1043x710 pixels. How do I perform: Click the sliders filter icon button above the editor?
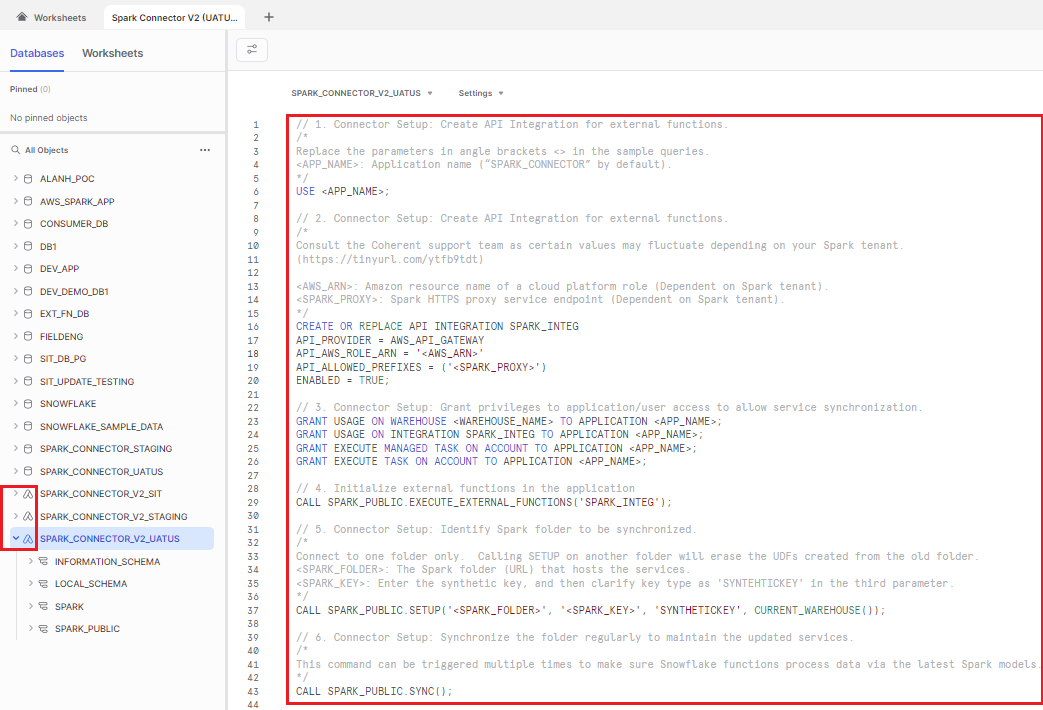click(x=252, y=49)
